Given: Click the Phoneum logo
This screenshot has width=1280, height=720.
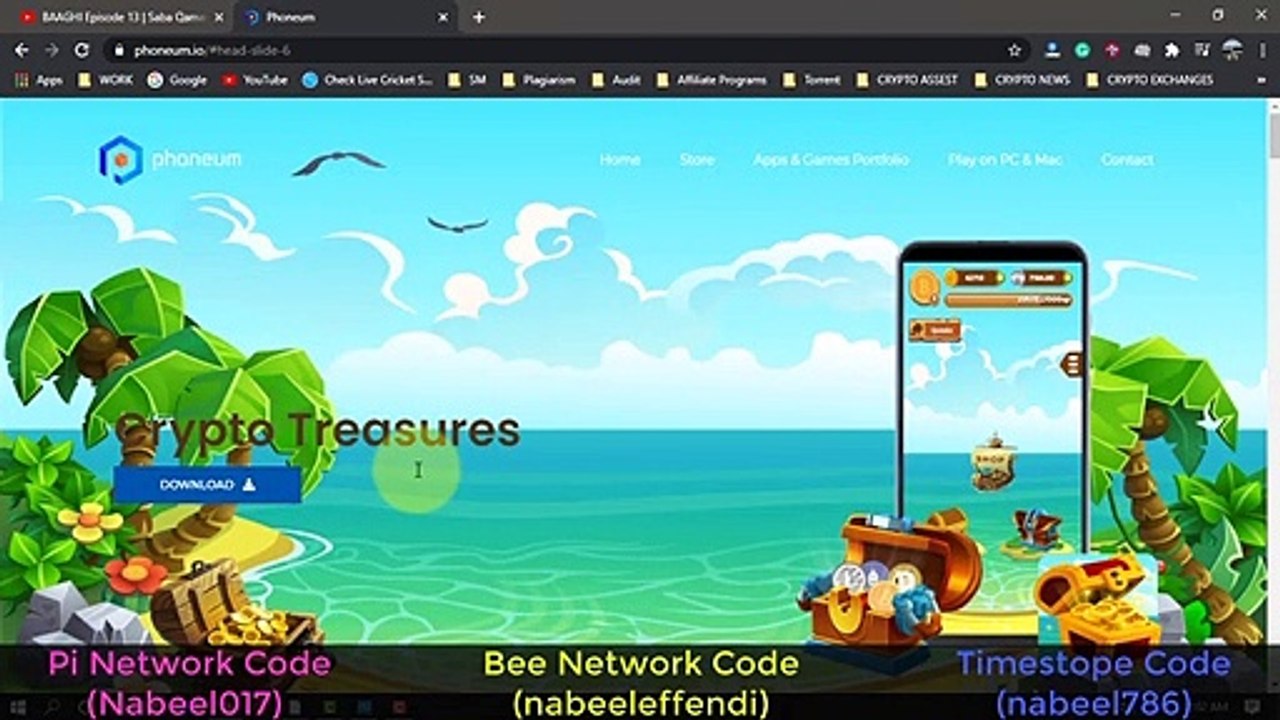Looking at the screenshot, I should [x=170, y=159].
